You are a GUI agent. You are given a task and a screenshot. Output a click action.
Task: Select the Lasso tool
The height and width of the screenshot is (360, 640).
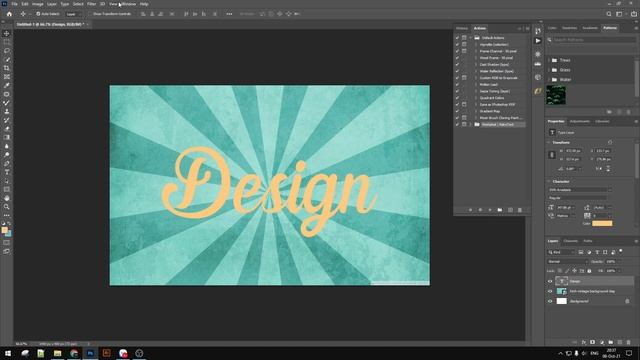tap(7, 51)
